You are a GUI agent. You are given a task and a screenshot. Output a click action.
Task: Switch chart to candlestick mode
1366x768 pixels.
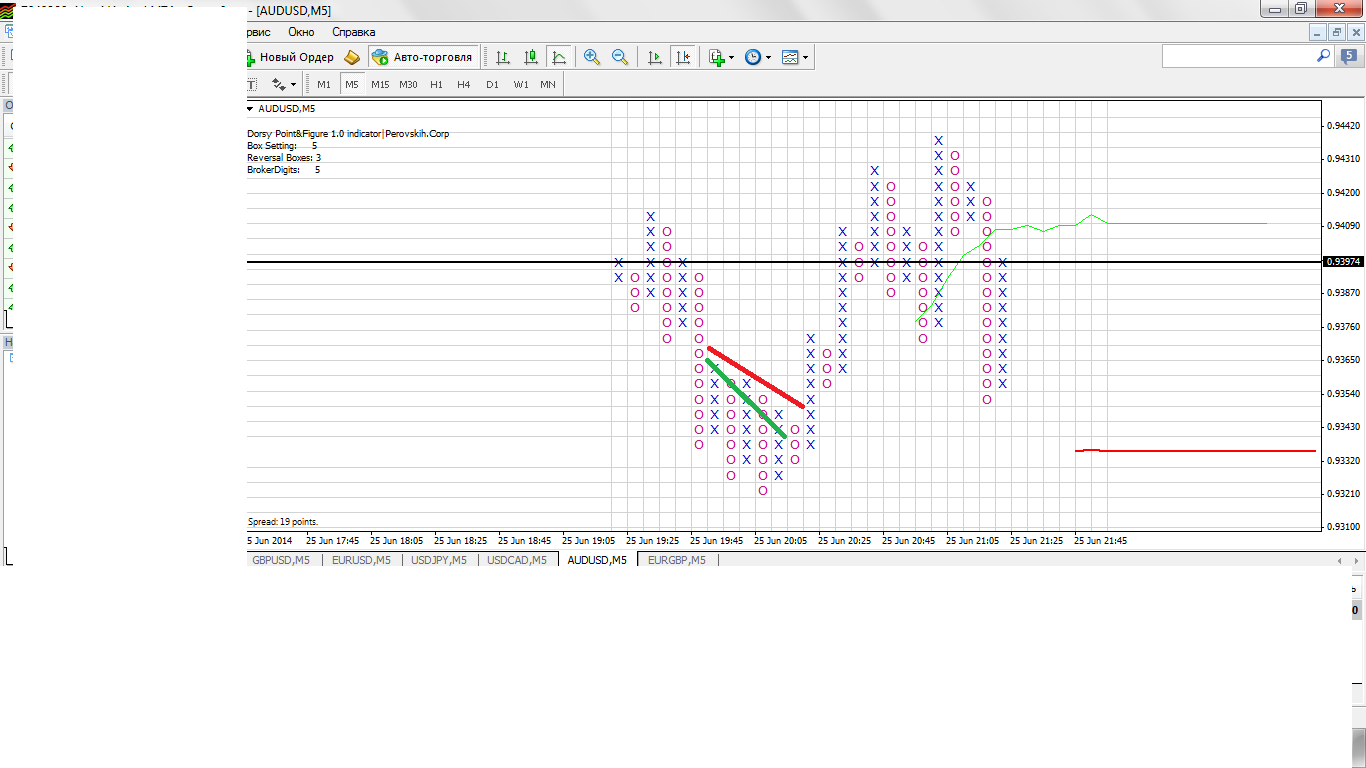(531, 57)
